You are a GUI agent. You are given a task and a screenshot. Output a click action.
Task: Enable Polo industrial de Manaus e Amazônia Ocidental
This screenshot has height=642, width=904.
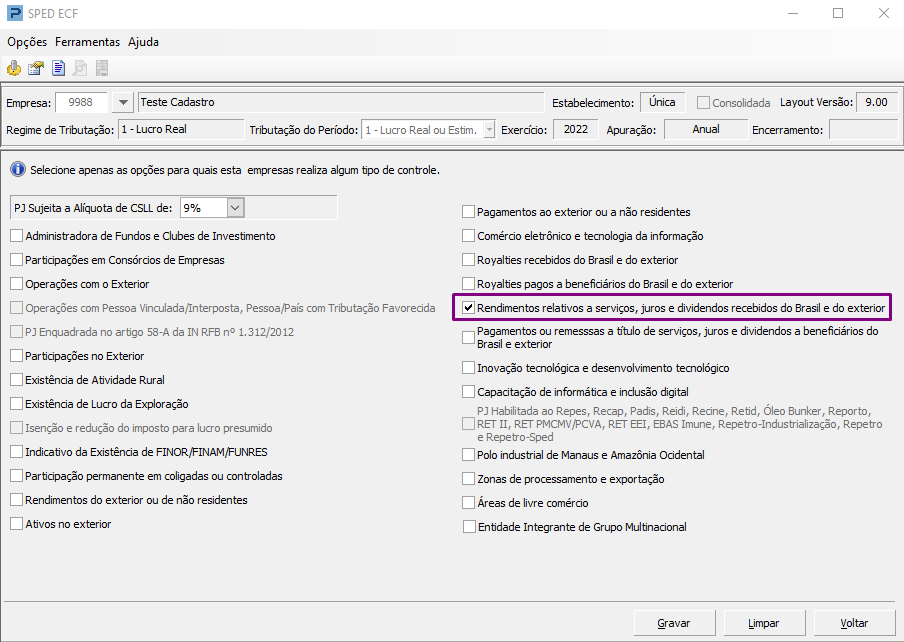468,455
